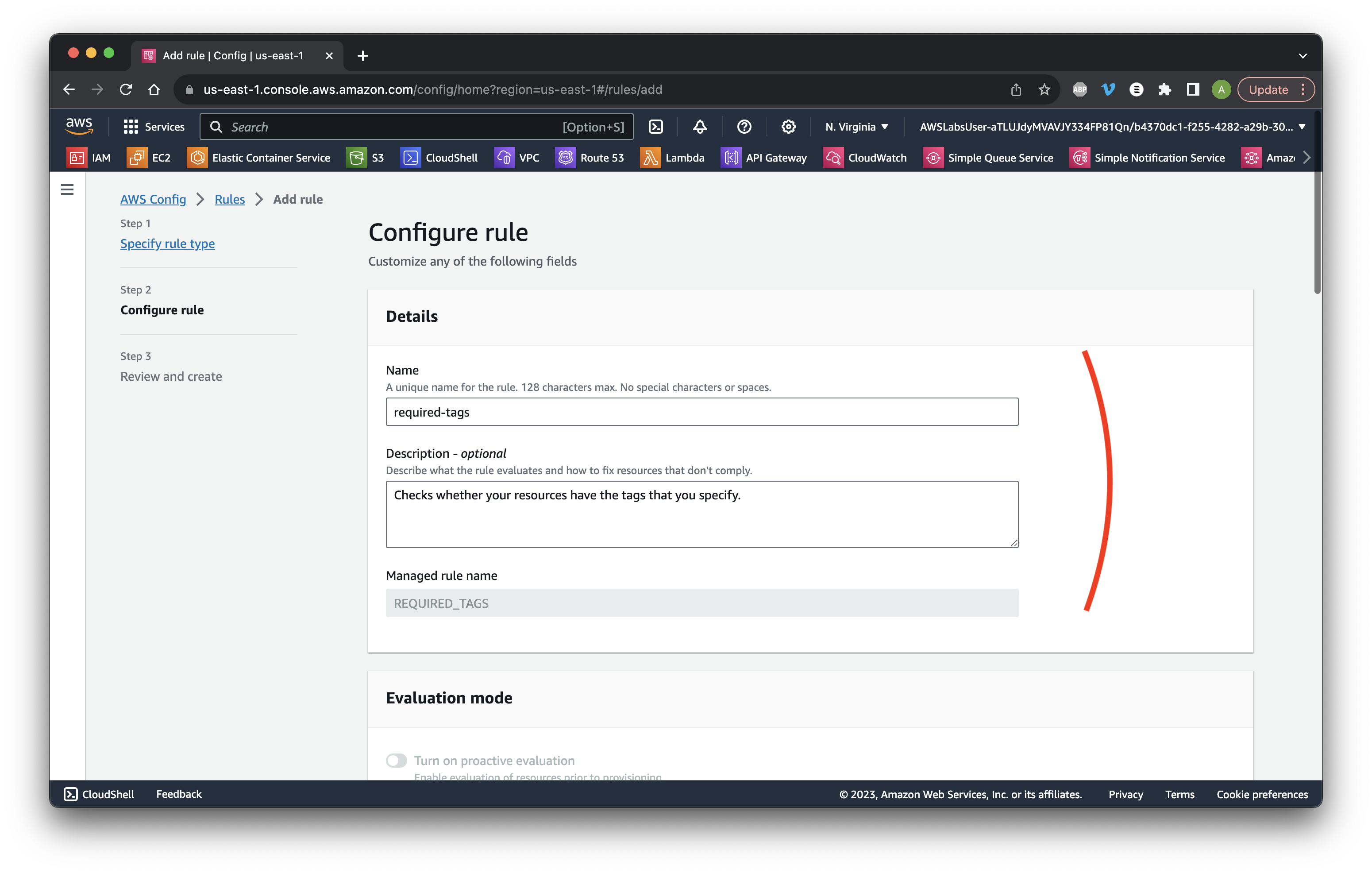
Task: Go to Step 1 Specify rule type
Action: click(x=167, y=243)
